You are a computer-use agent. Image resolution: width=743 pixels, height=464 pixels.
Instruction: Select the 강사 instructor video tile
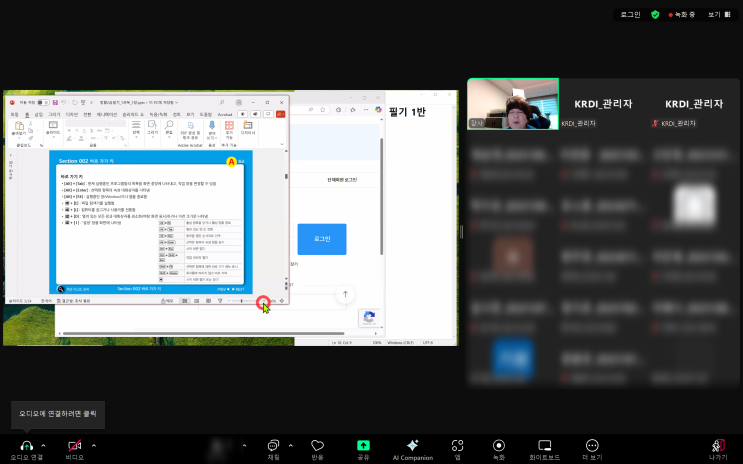(513, 104)
